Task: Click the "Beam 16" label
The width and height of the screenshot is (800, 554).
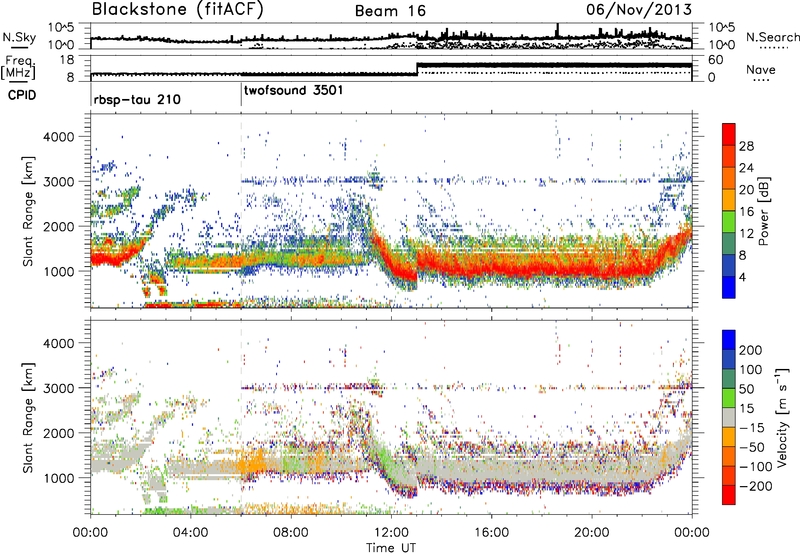Action: [390, 11]
